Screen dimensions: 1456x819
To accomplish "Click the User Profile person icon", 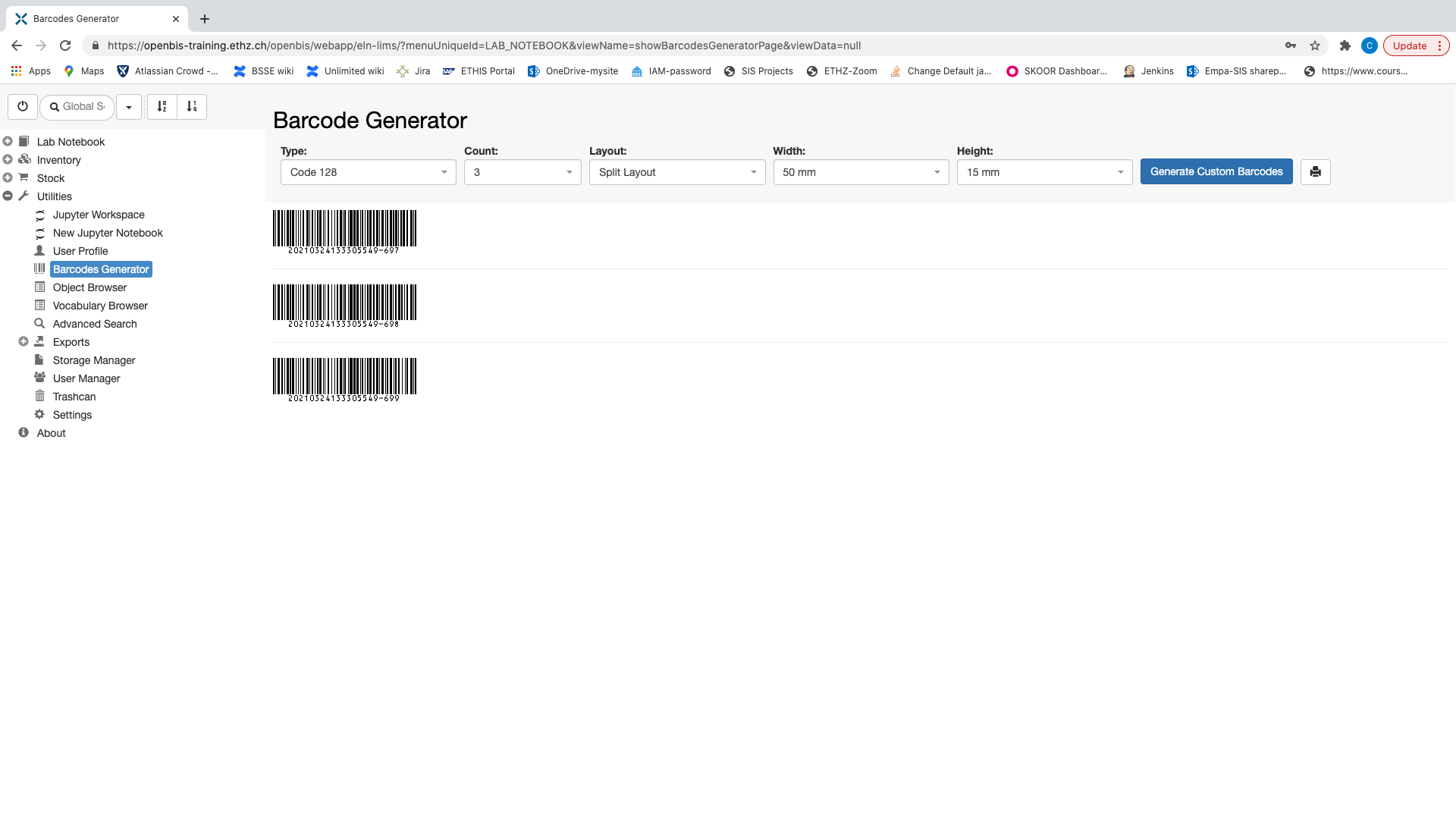I will (39, 250).
